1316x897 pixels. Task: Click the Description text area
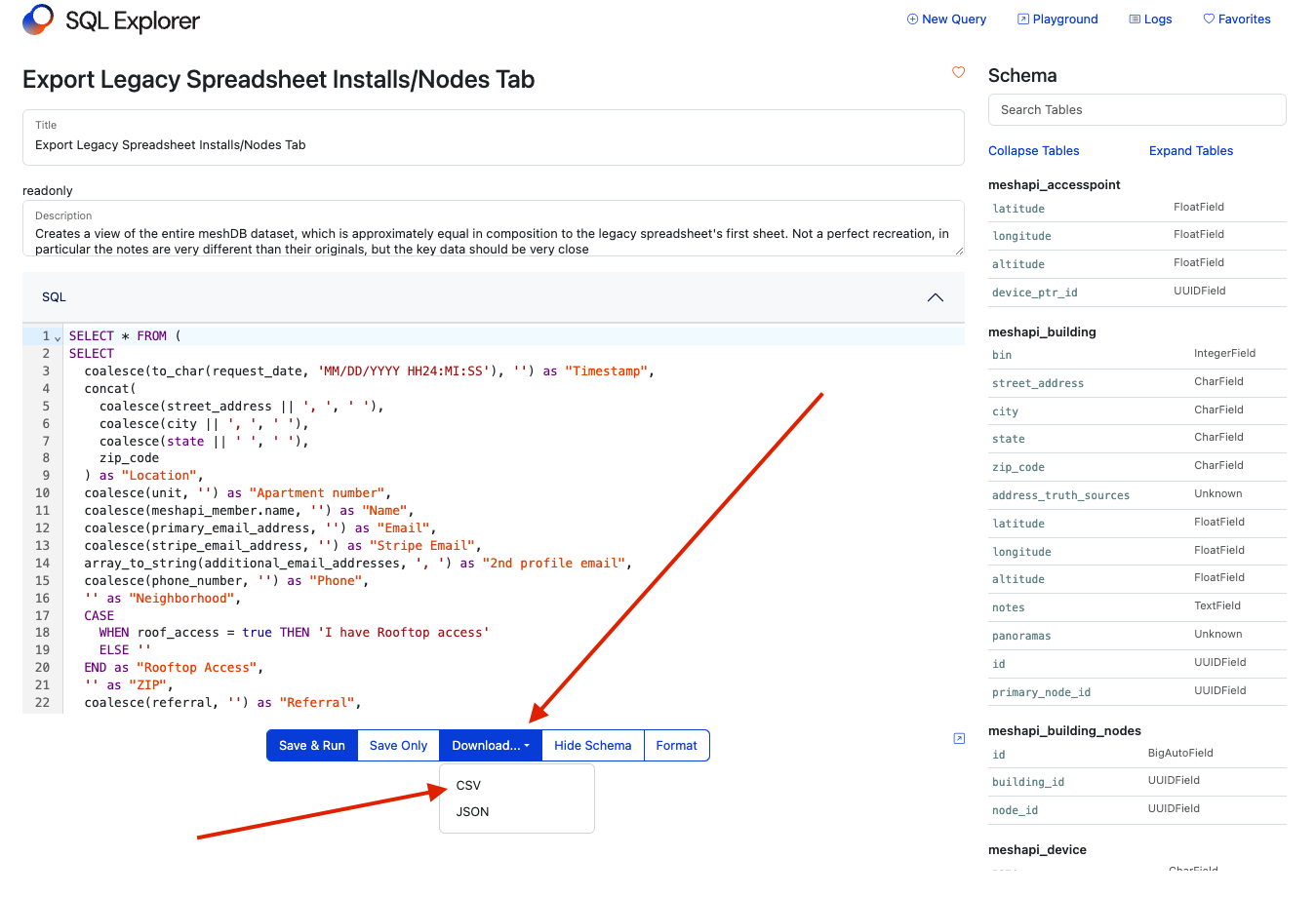click(x=494, y=229)
